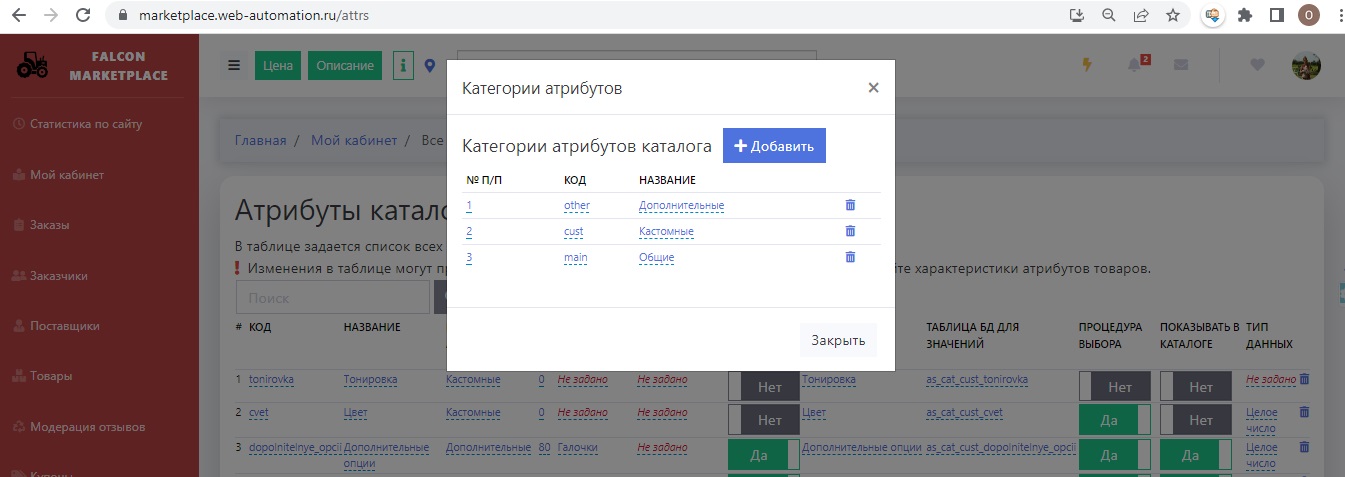Delete the 'Кастомные' category row

point(850,231)
